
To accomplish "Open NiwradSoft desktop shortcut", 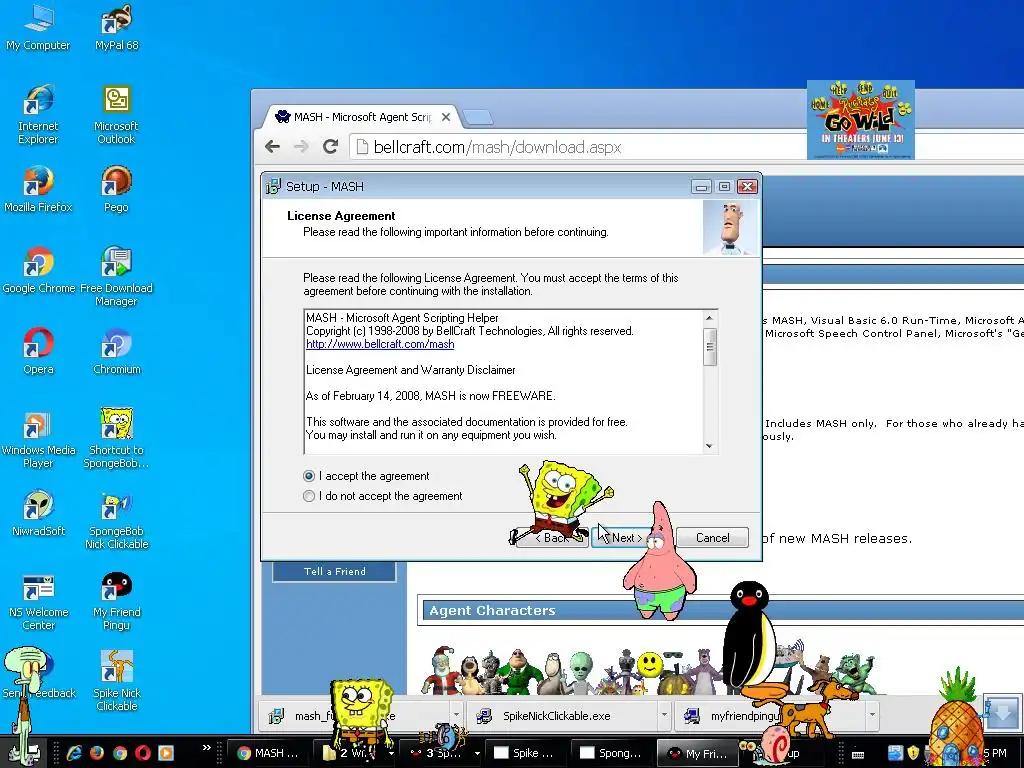I will coord(38,513).
